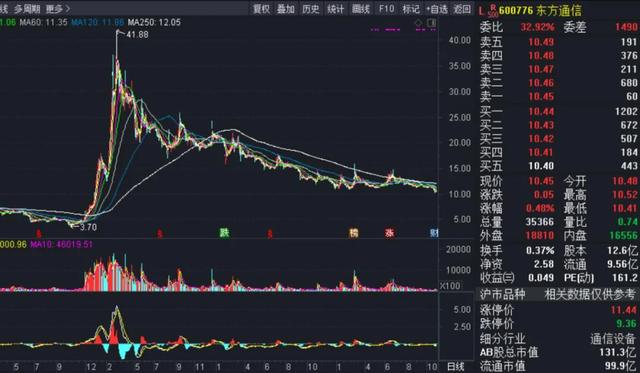Viewport: 640px width, 373px height.
Task: Add stock with +自选 button
Action: click(437, 9)
